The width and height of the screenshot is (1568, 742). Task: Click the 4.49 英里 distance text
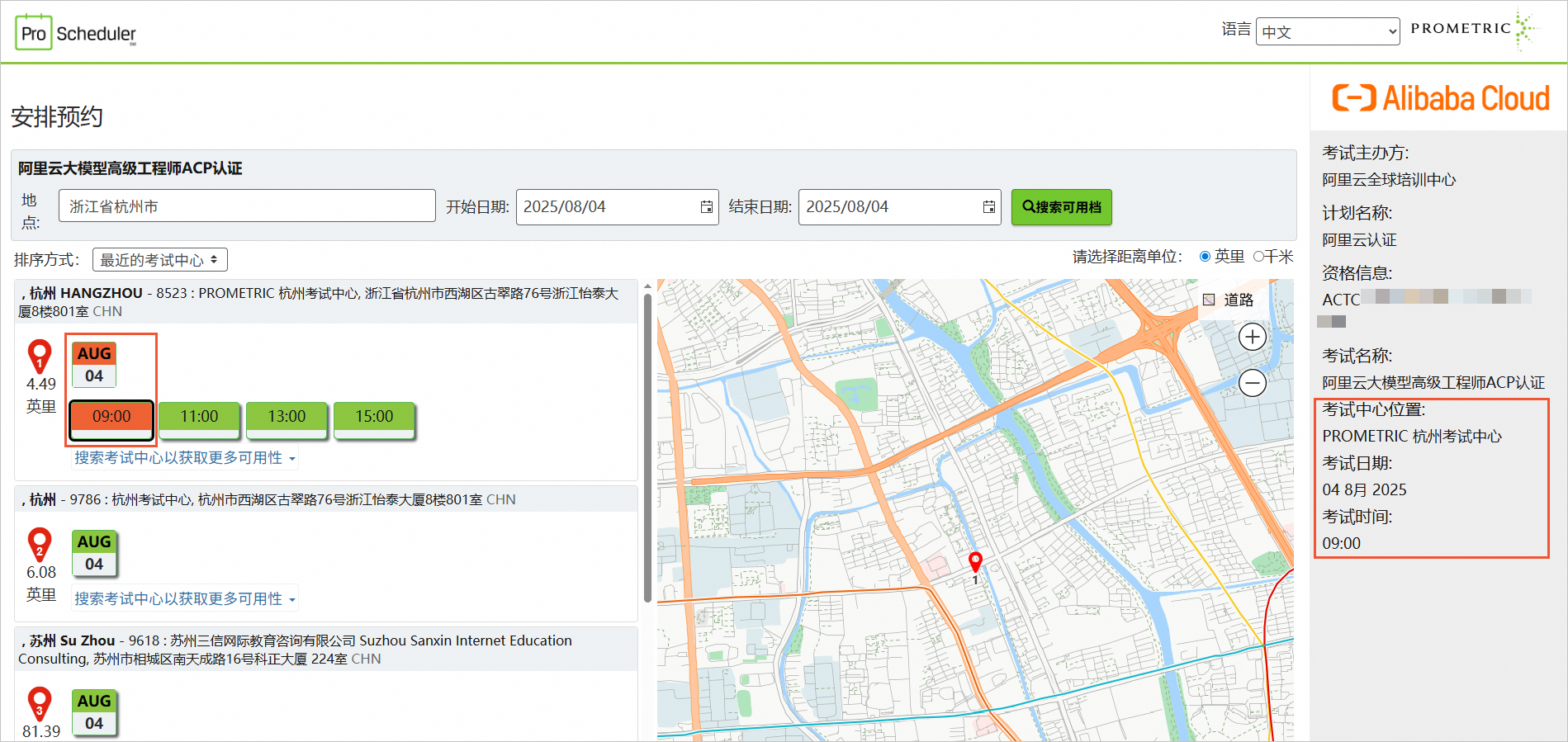point(41,395)
